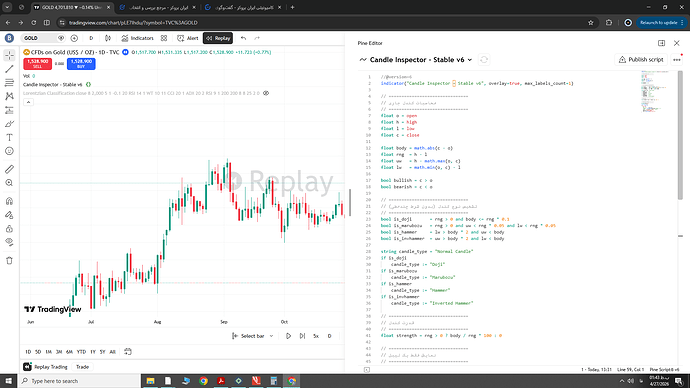The height and width of the screenshot is (388, 690).
Task: Click the Publish script button
Action: tap(641, 60)
